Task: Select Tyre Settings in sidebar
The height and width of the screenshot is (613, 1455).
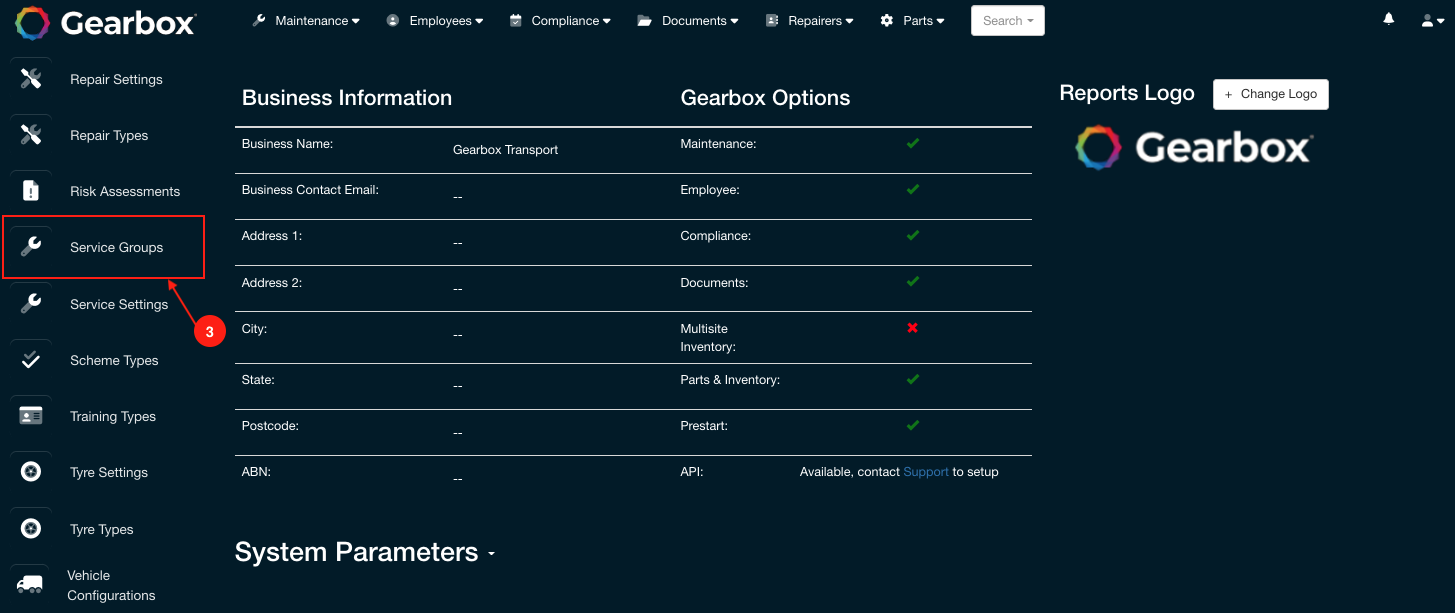Action: tap(109, 472)
